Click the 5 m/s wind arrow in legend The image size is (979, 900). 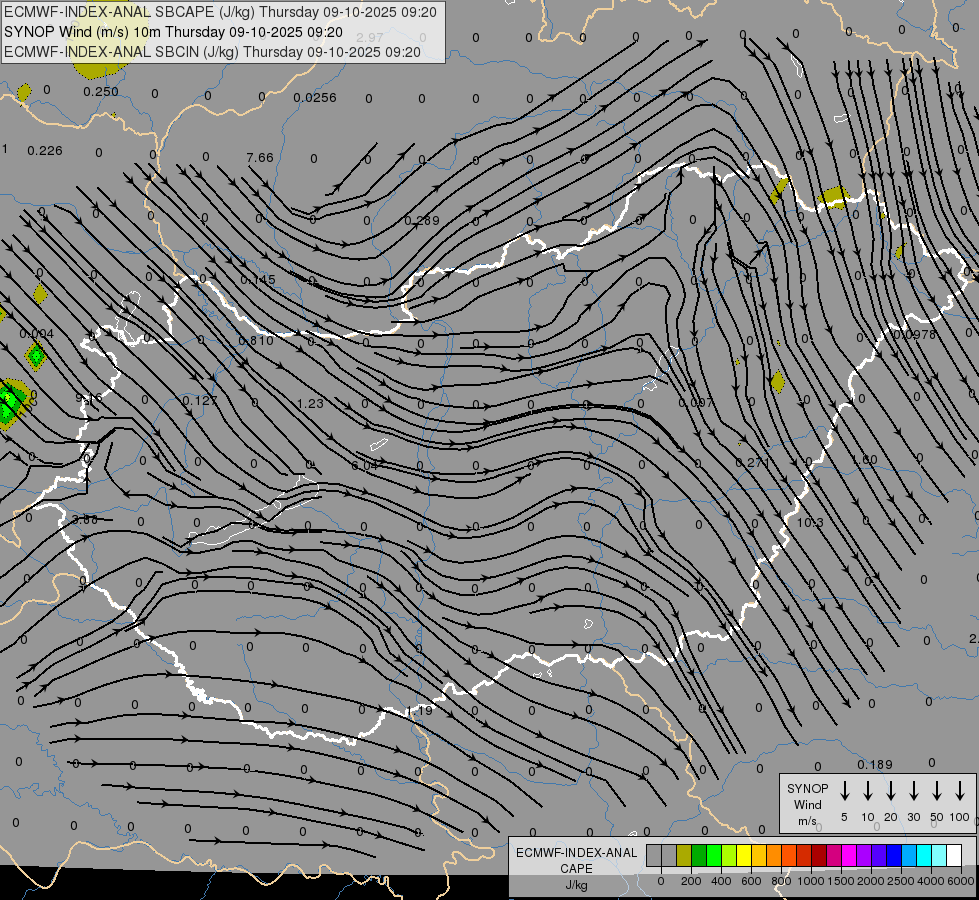coord(845,791)
